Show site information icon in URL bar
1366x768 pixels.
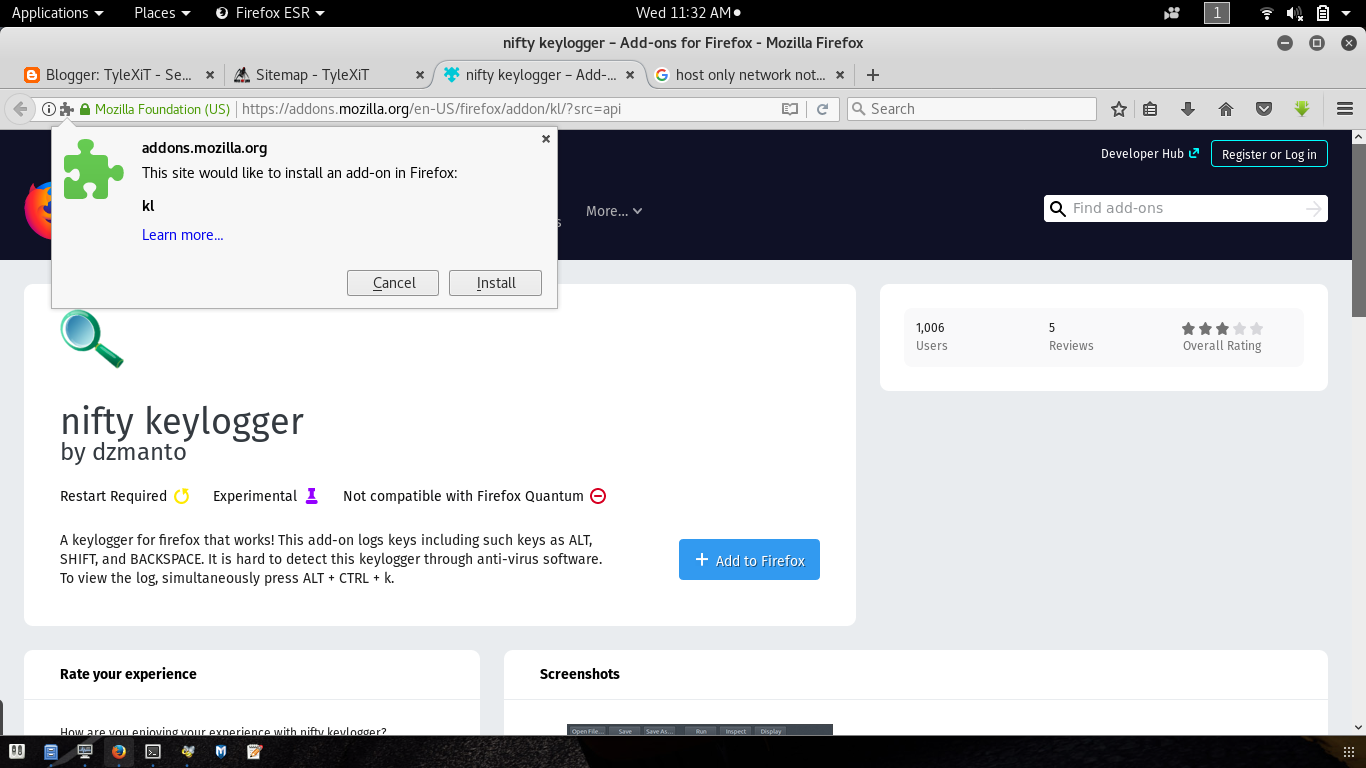point(48,109)
